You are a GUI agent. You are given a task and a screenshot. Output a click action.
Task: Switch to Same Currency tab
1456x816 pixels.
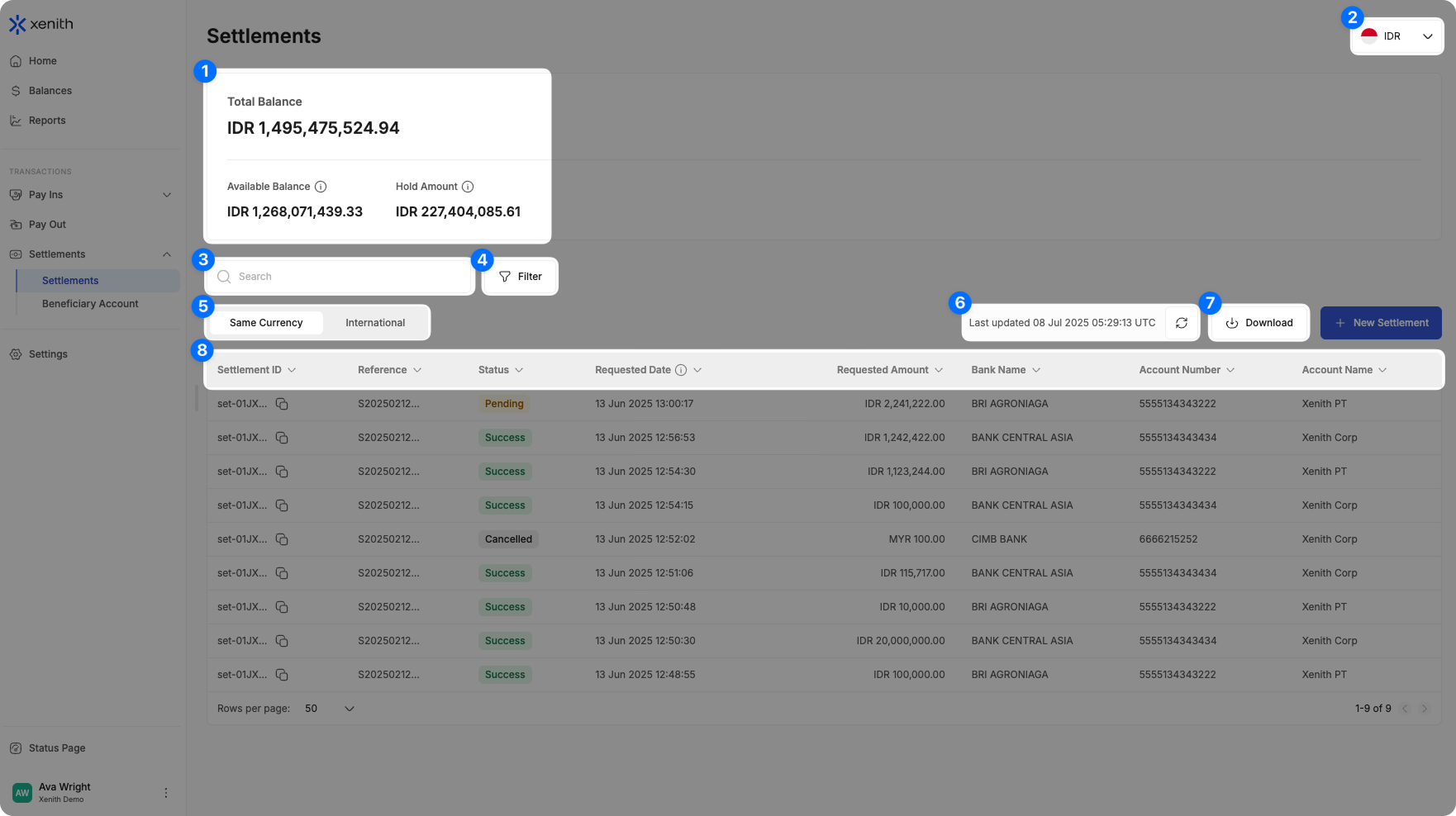pyautogui.click(x=266, y=323)
